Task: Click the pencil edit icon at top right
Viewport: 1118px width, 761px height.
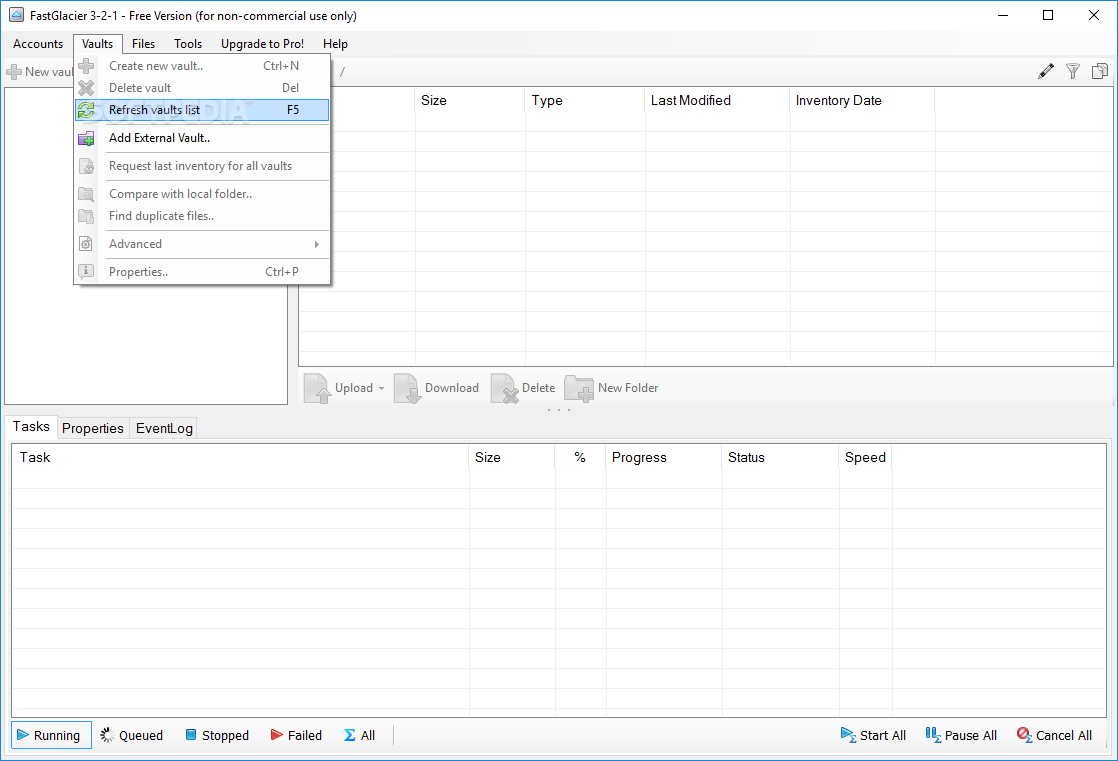Action: [x=1045, y=71]
